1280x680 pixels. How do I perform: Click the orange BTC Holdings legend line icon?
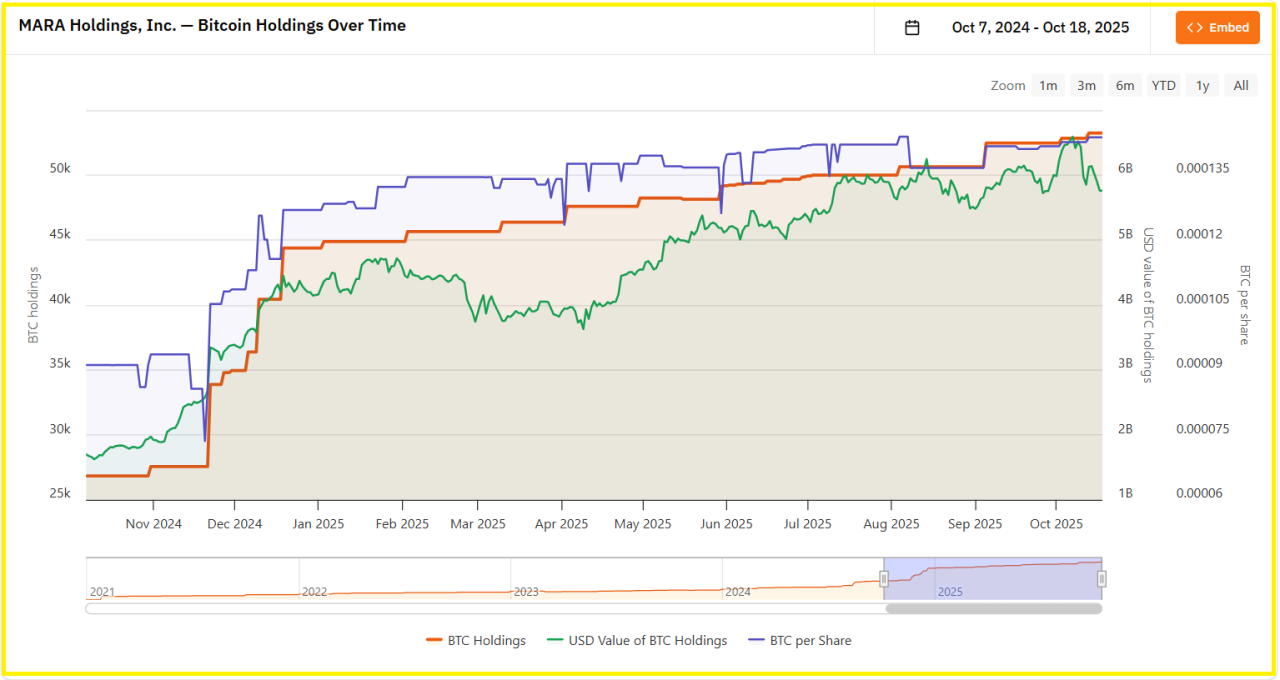434,641
